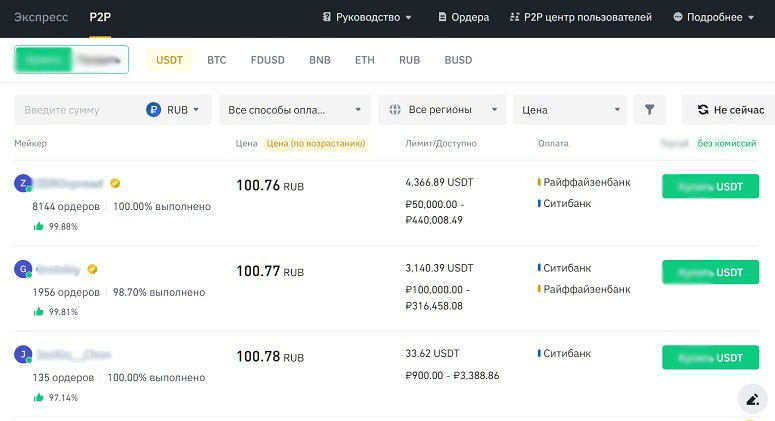
Task: Select the BTC asset tab
Action: click(217, 60)
